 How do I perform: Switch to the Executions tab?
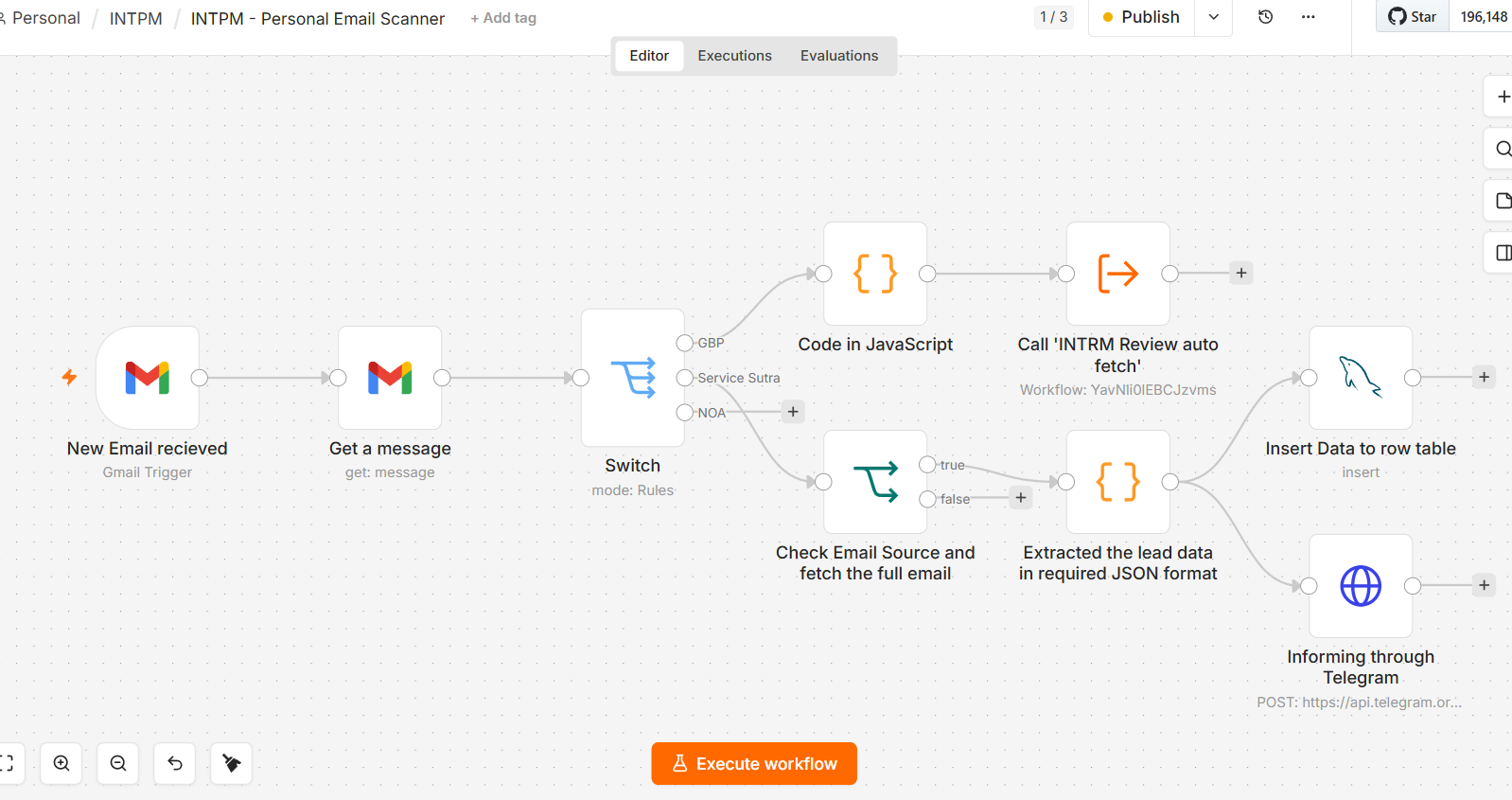click(x=735, y=56)
